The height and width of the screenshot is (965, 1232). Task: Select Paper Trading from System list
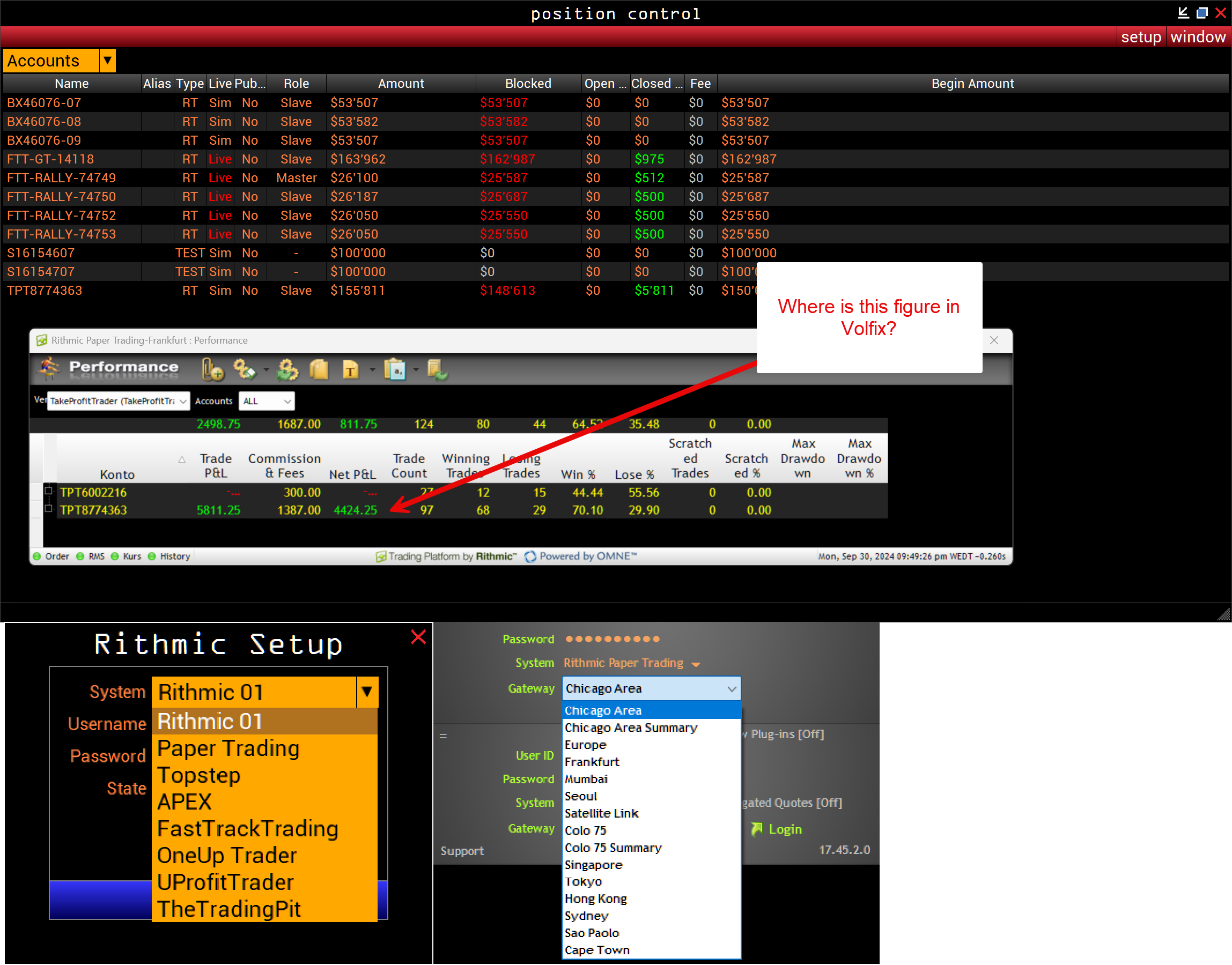pyautogui.click(x=264, y=748)
